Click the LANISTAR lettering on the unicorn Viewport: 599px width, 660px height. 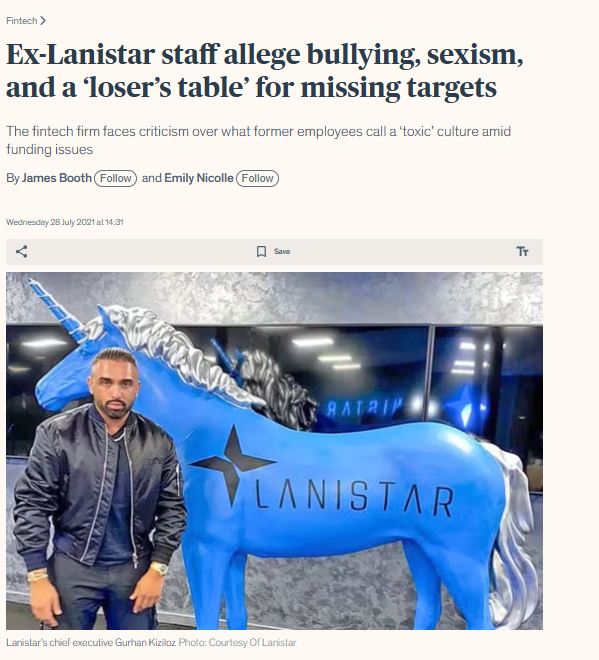coord(354,498)
